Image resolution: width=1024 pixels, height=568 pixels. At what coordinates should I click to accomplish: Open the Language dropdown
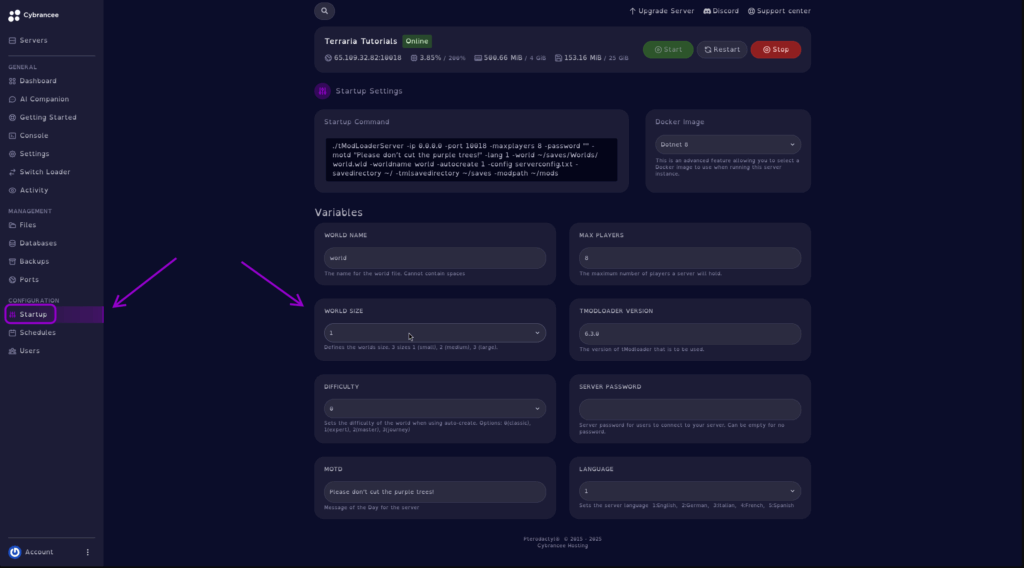[690, 491]
